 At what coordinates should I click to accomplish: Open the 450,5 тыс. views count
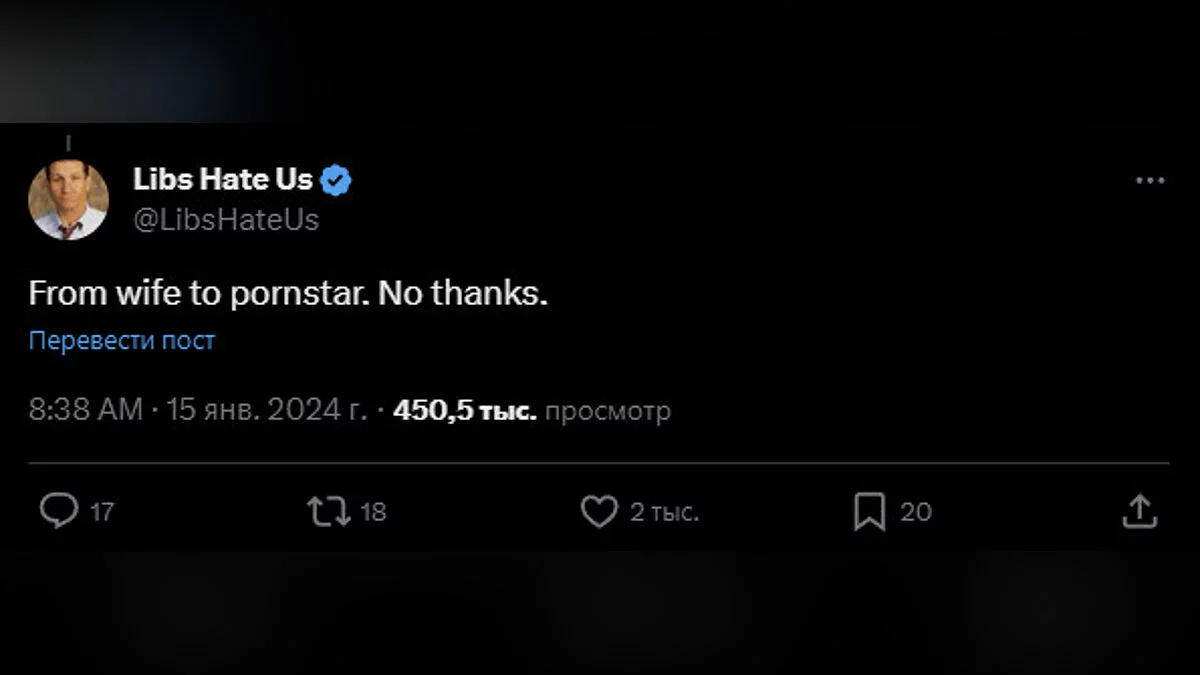465,410
